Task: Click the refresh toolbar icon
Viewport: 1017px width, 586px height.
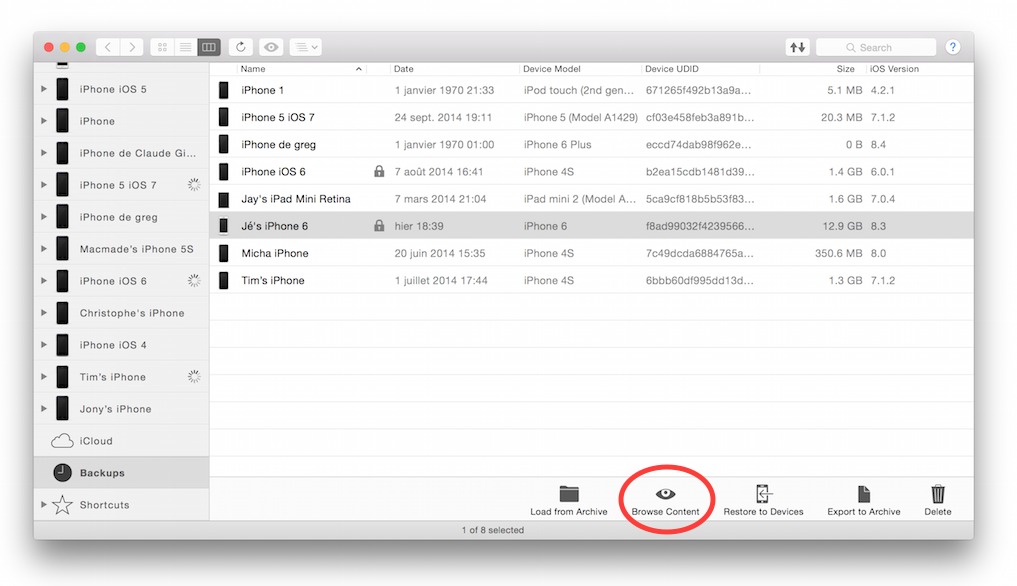Action: point(241,47)
